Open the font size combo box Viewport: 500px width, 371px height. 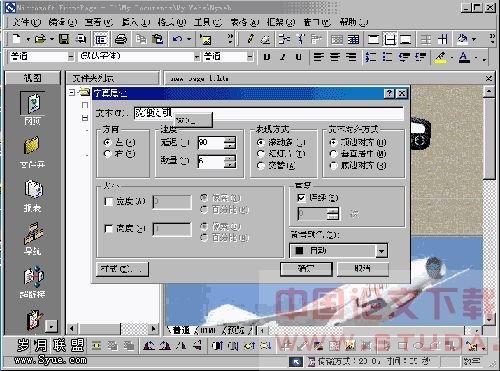228,56
